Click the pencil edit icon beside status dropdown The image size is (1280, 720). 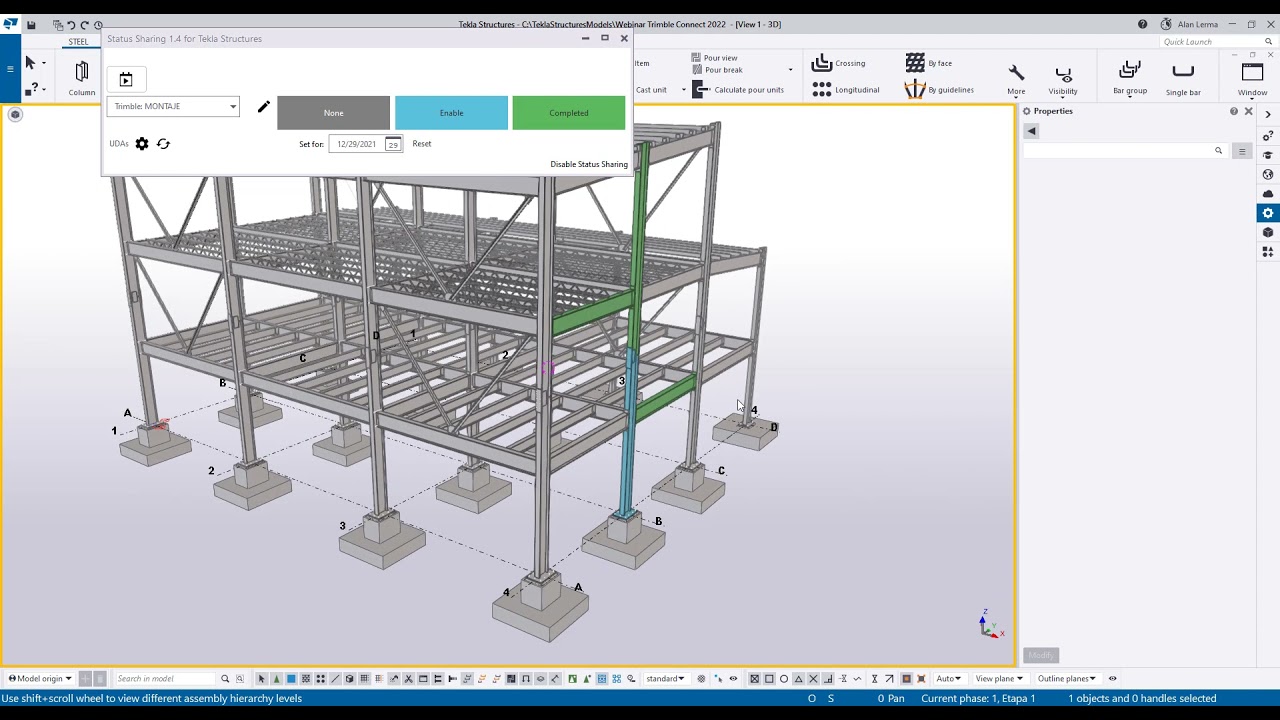pos(263,107)
